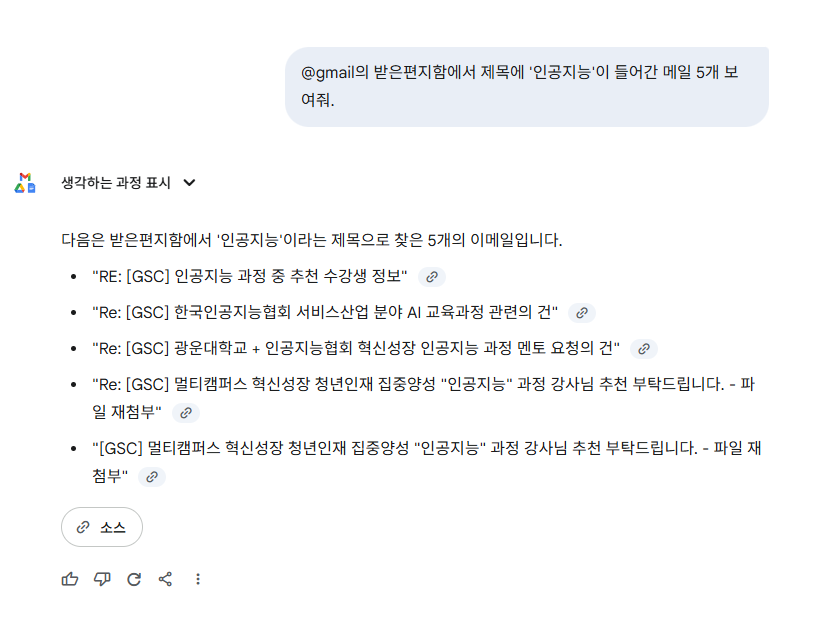822x618 pixels.
Task: Regenerate the response with the redo icon
Action: click(134, 579)
